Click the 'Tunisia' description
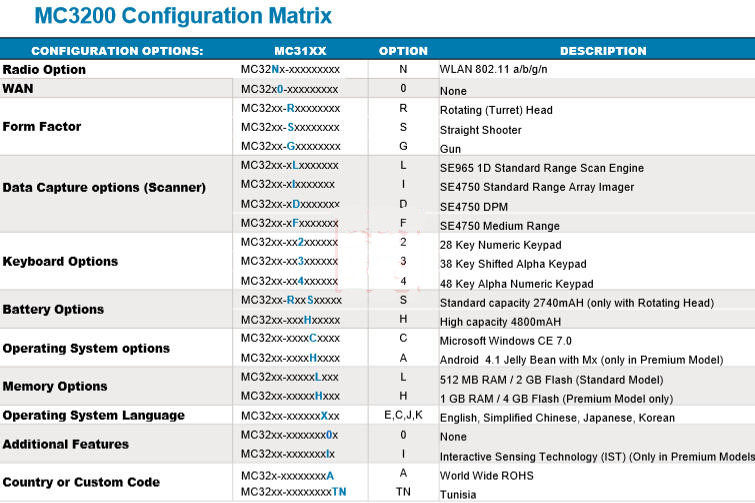 (x=458, y=495)
